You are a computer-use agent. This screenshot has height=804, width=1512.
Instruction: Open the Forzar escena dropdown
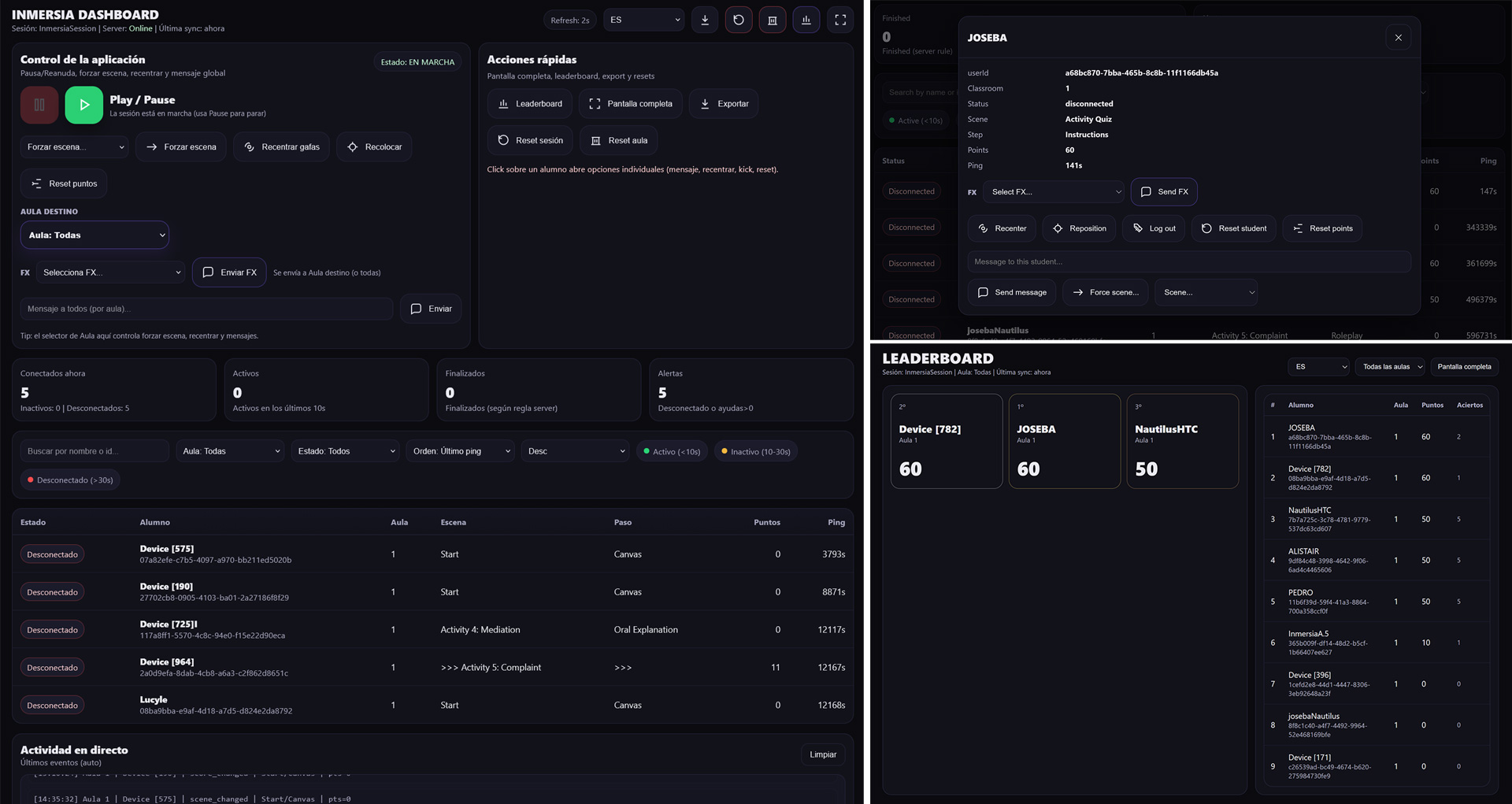75,147
